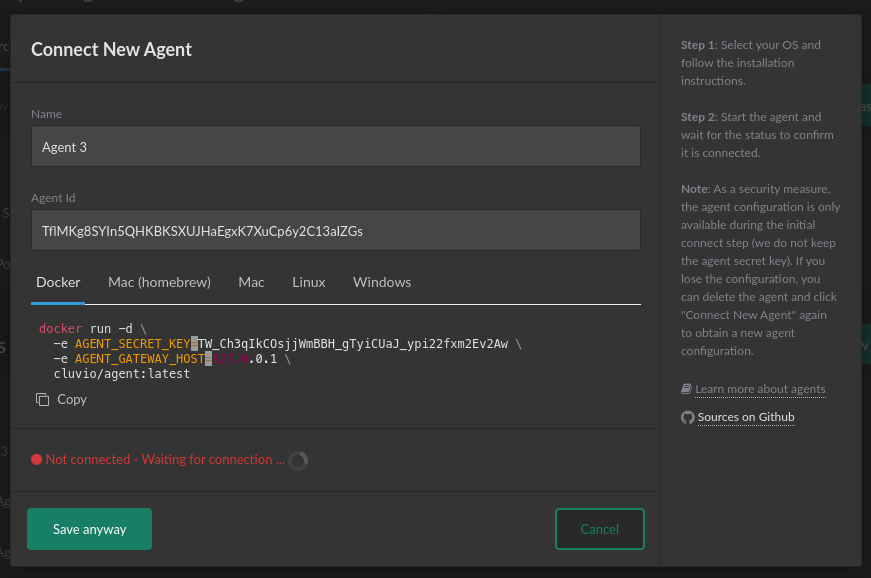
Task: Click the AGENT_SECRET_KEY value in the command
Action: click(353, 344)
